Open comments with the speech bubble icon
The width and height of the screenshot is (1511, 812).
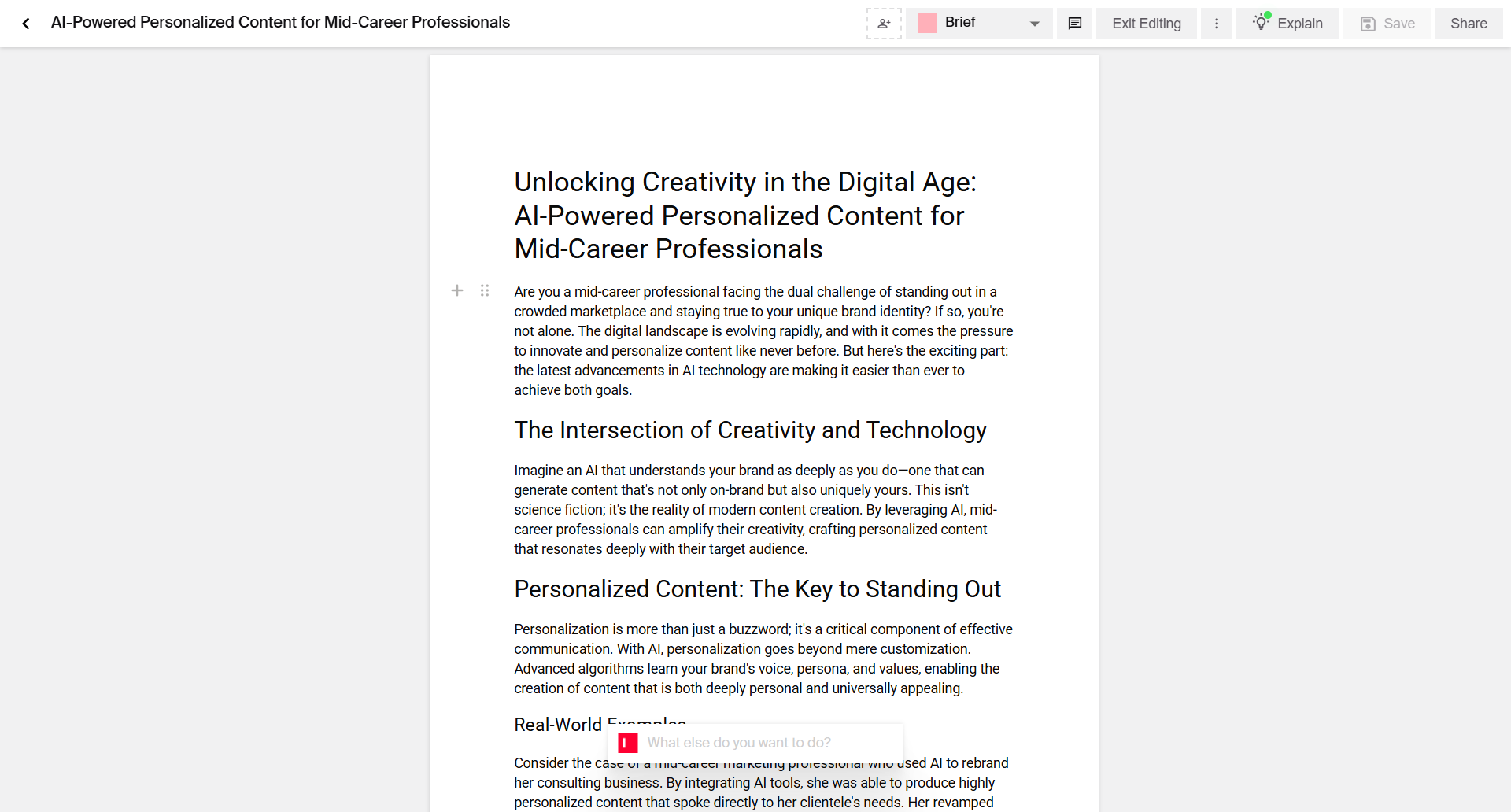(1074, 23)
